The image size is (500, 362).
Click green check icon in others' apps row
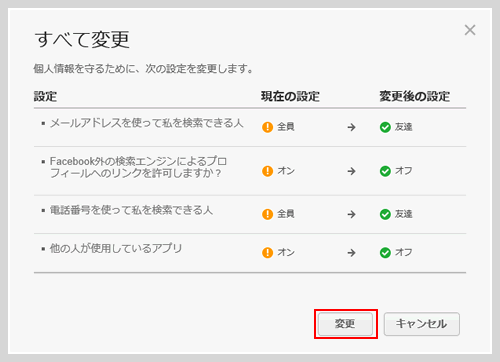[385, 253]
